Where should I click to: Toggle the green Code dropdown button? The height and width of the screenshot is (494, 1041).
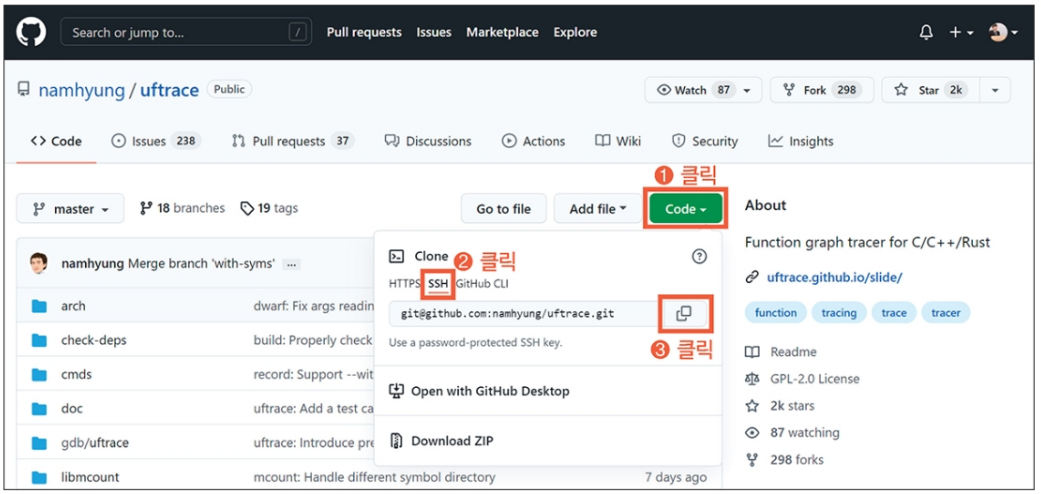685,208
